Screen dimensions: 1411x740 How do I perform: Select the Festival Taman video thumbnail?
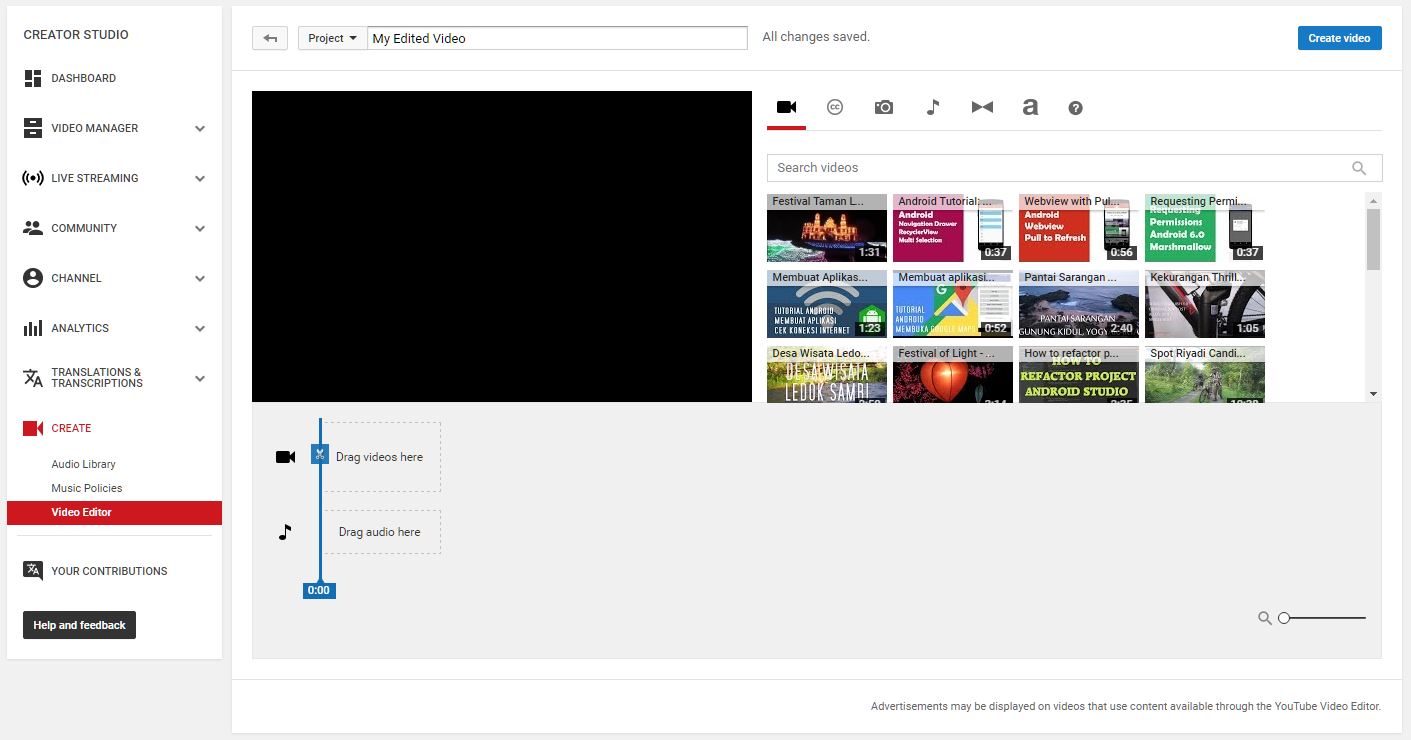[826, 228]
